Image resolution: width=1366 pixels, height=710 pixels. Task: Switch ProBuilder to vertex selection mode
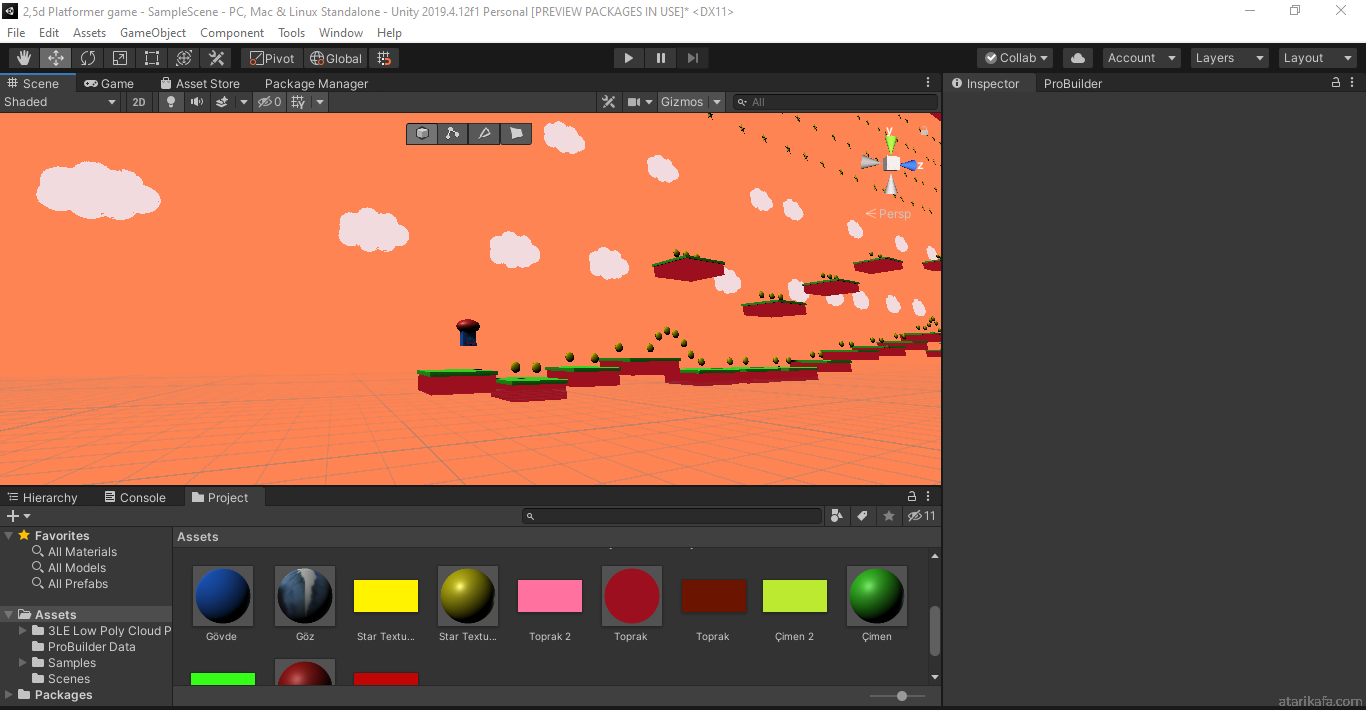[x=453, y=133]
